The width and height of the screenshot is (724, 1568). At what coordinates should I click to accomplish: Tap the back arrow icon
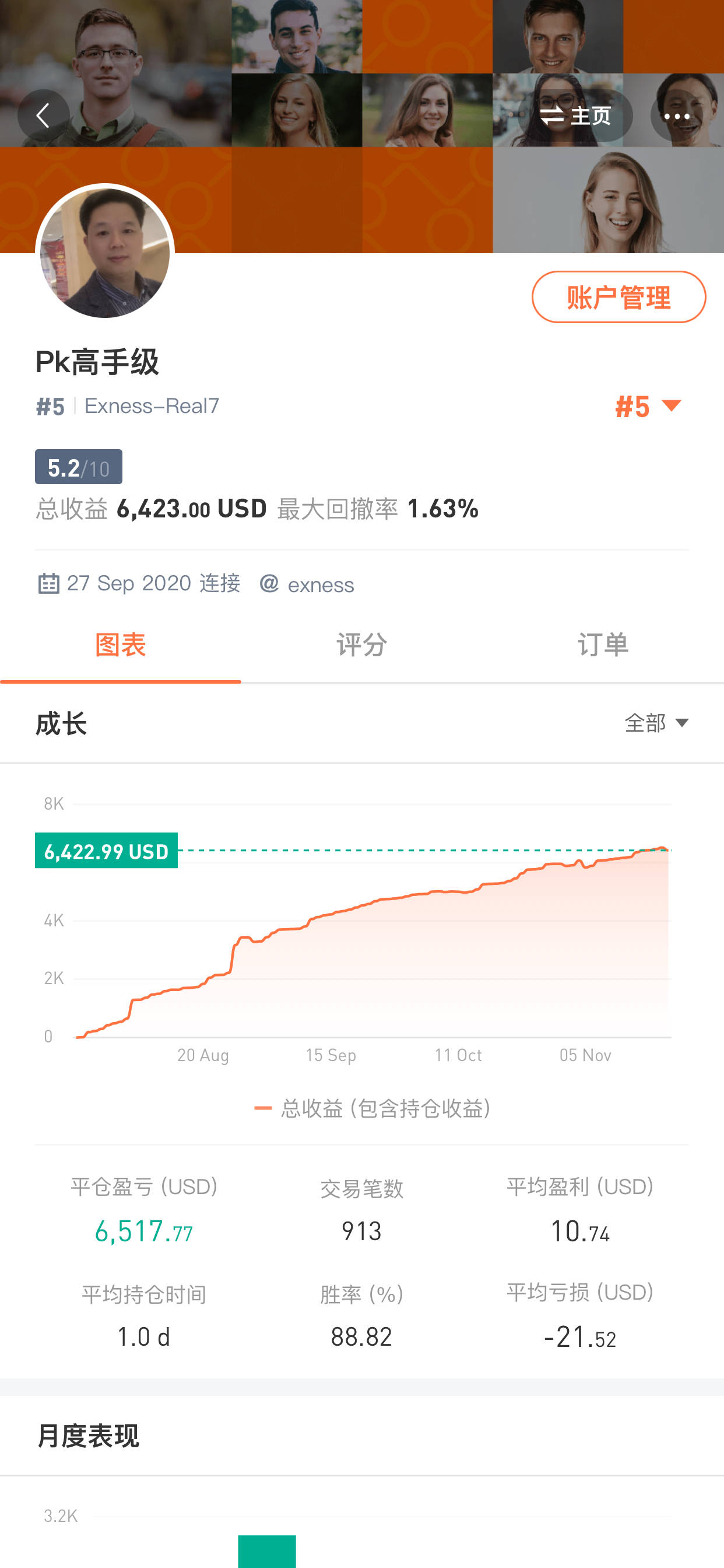pos(43,116)
